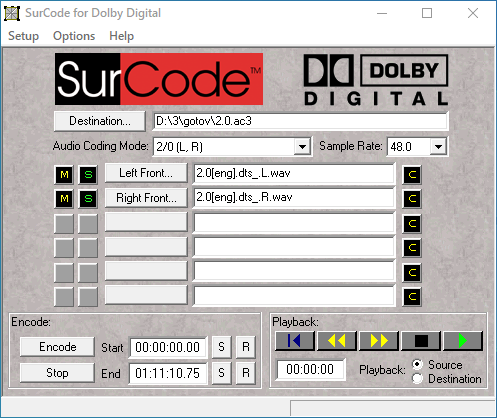This screenshot has width=497, height=418.
Task: Mute the Left Front channel
Action: tap(64, 175)
